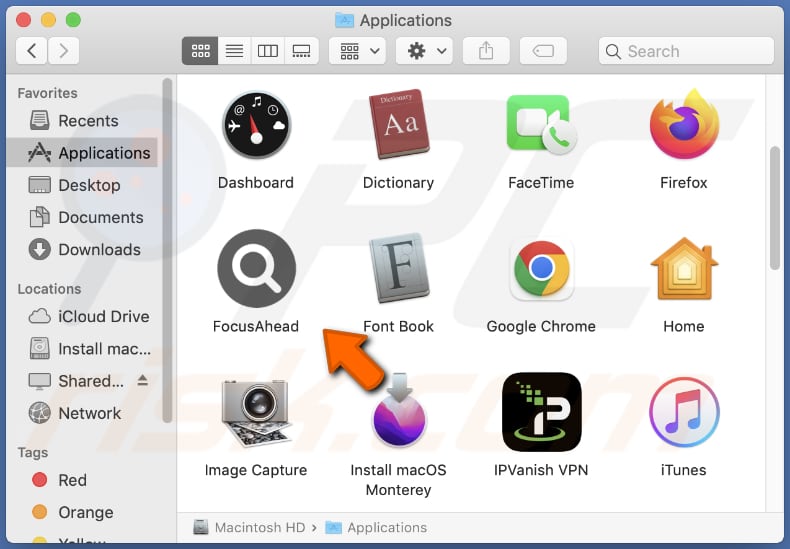Select the Orange tag
Screen dimensions: 790x549
(83, 513)
